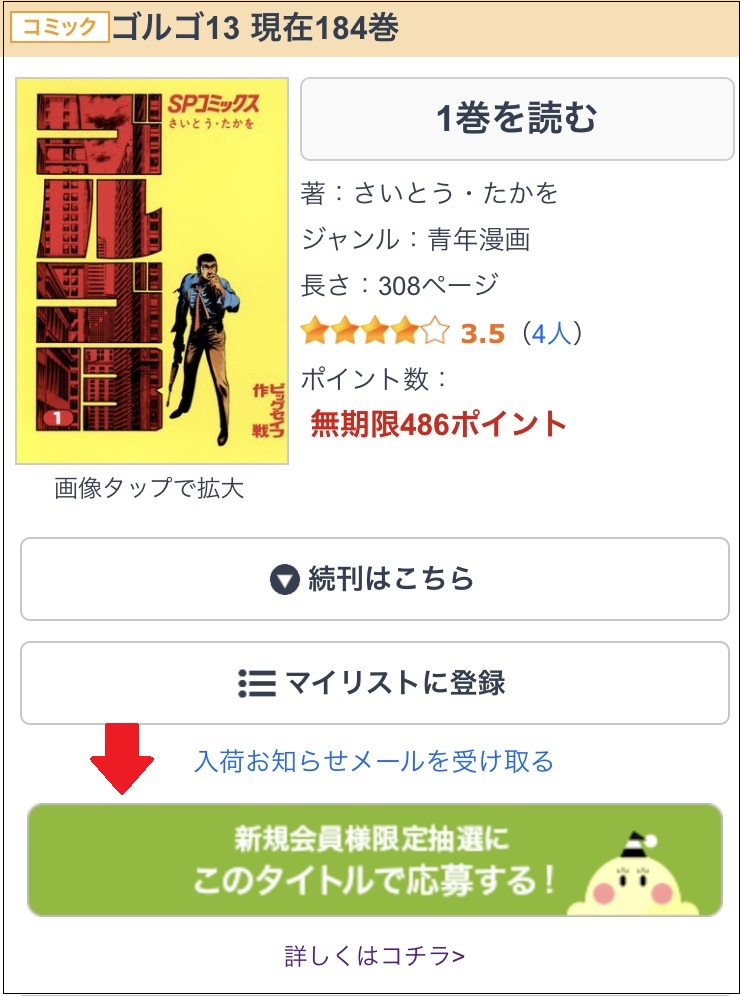The width and height of the screenshot is (740, 996).
Task: Click the author name さいとう・たかを
Action: pos(456,193)
